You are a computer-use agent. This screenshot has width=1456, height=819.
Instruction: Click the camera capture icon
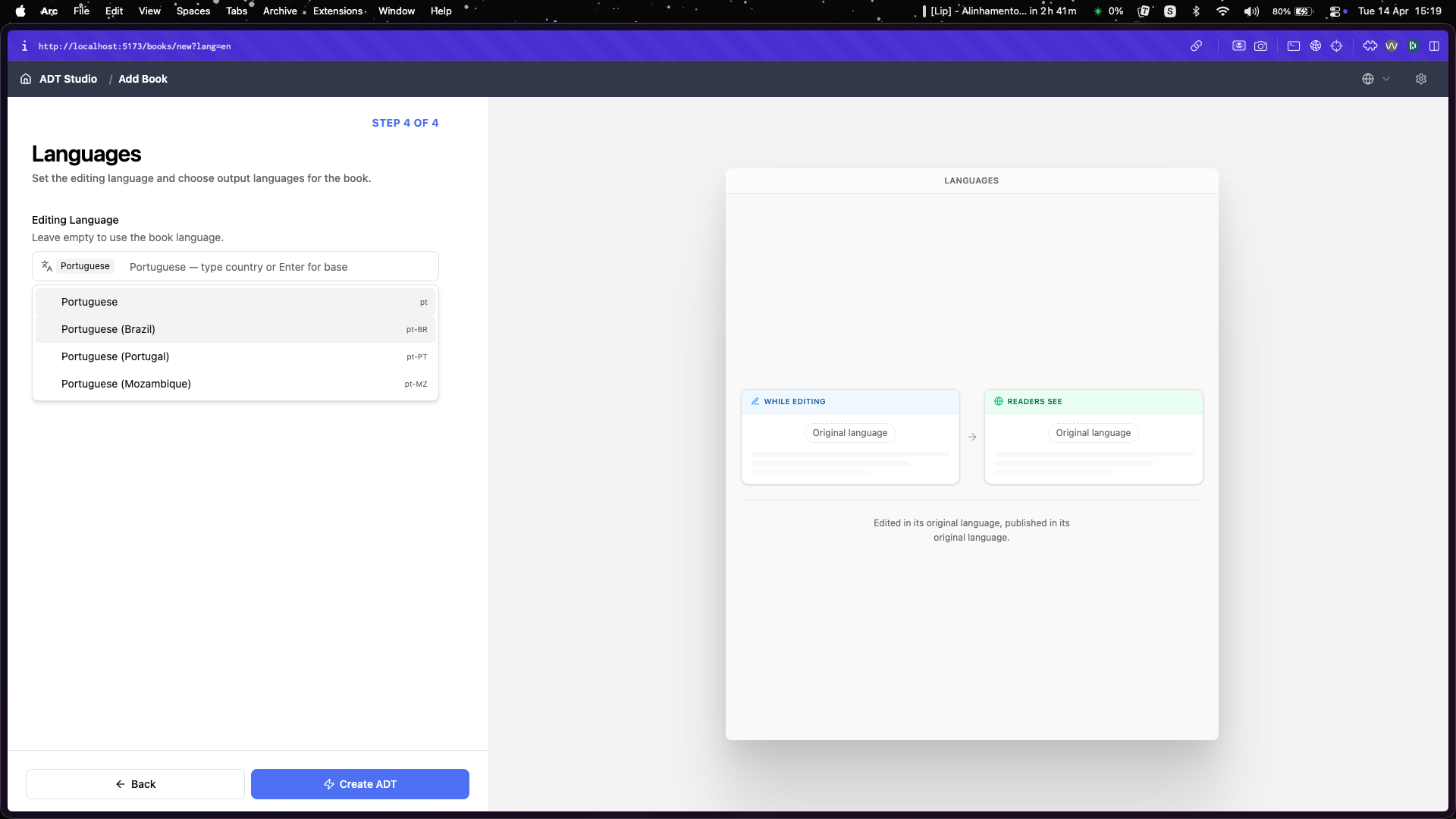[x=1260, y=46]
